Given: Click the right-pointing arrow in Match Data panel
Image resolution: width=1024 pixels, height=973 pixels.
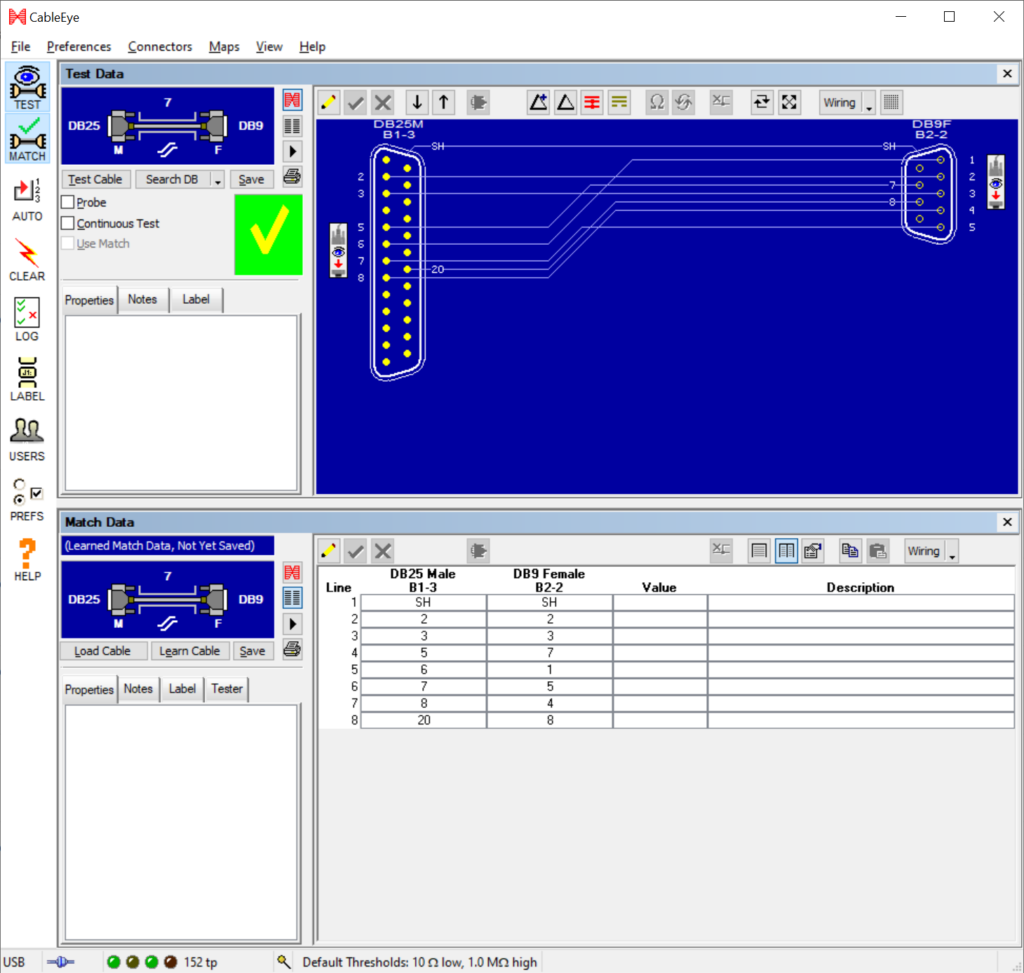Looking at the screenshot, I should 293,624.
